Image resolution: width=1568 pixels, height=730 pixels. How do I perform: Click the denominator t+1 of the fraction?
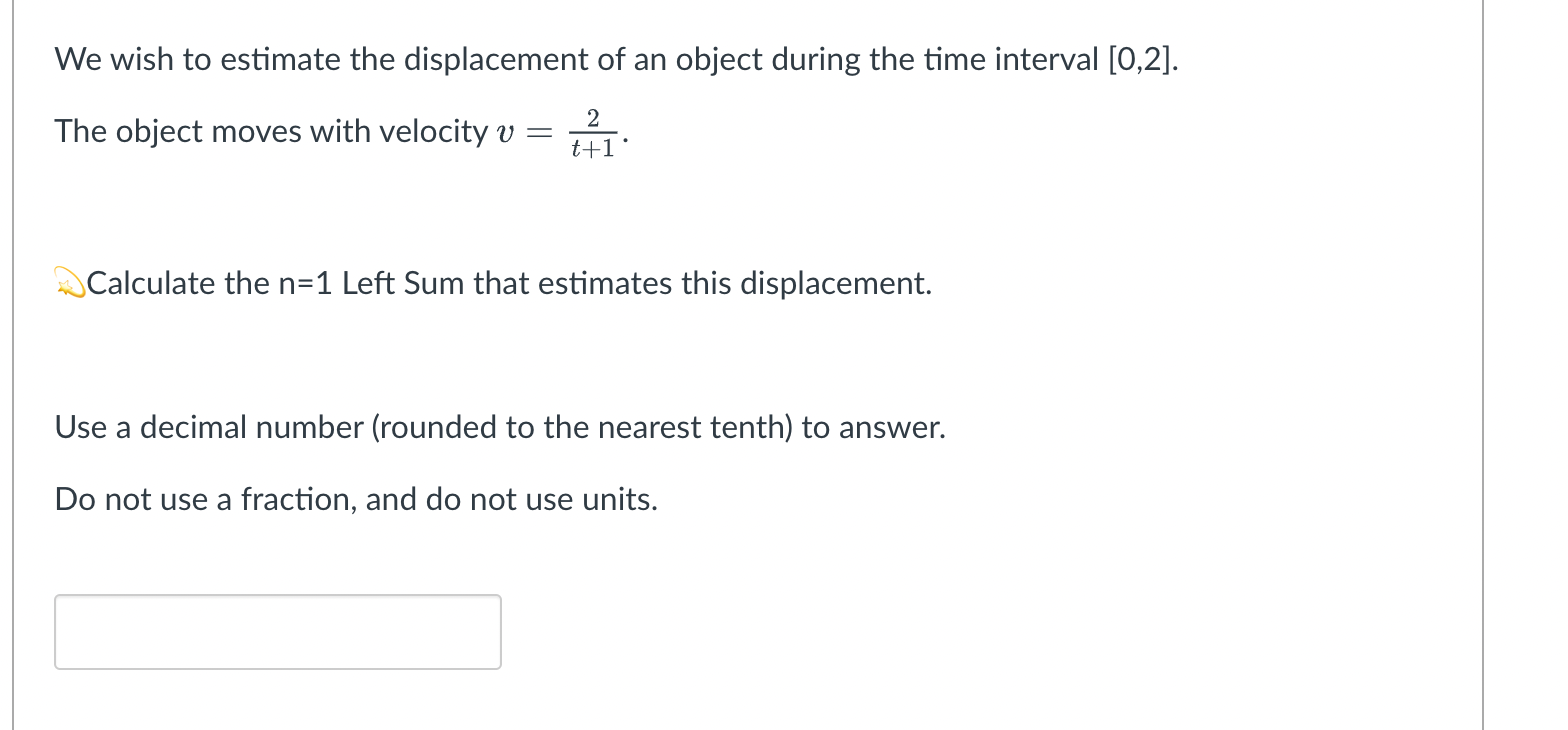594,150
